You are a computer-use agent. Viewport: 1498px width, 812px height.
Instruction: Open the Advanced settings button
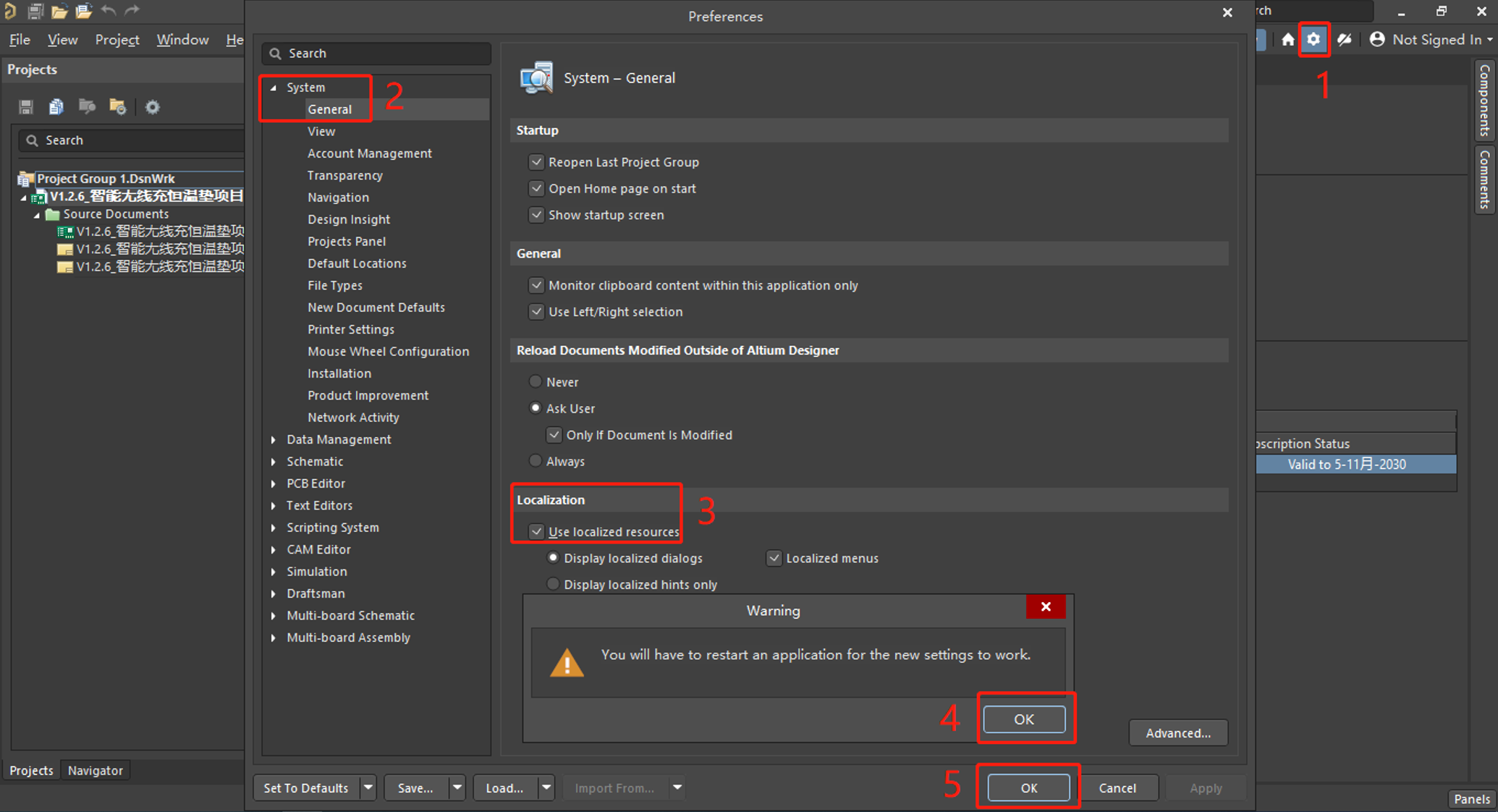coord(1178,733)
